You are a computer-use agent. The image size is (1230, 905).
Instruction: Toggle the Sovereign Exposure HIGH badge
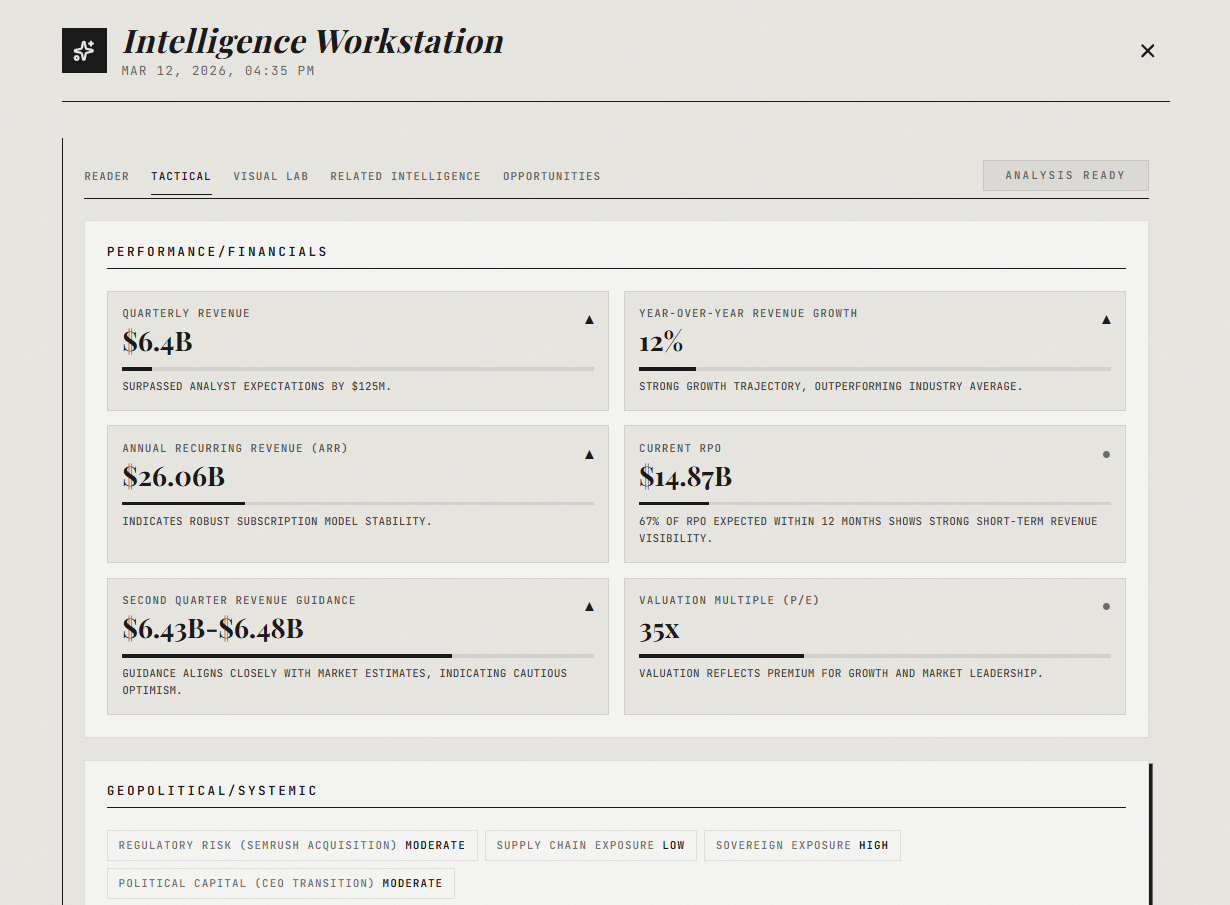(802, 845)
